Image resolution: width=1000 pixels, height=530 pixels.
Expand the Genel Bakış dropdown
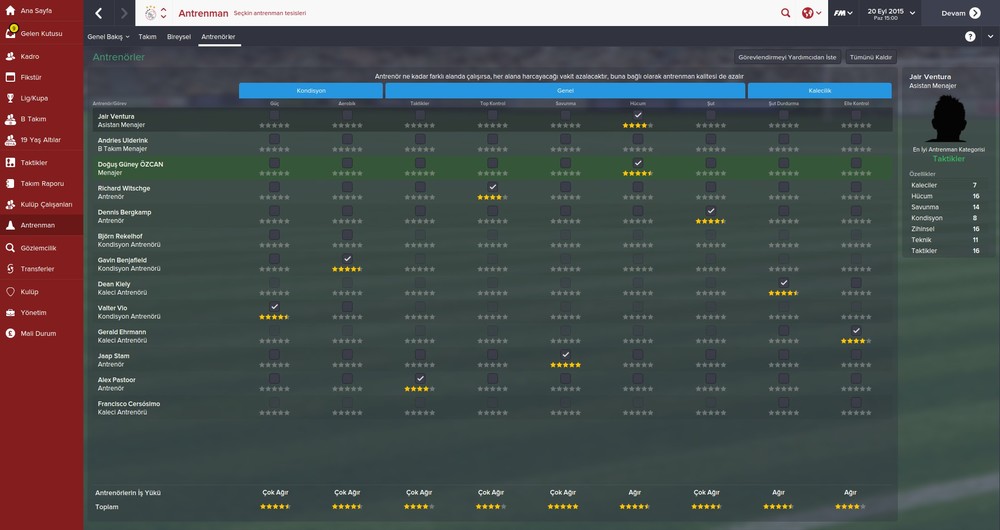[x=108, y=36]
